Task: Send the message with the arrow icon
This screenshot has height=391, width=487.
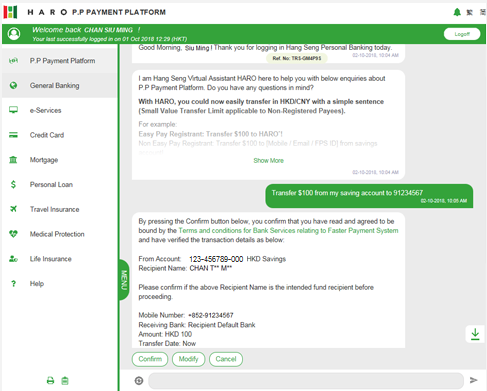Action: [x=474, y=380]
